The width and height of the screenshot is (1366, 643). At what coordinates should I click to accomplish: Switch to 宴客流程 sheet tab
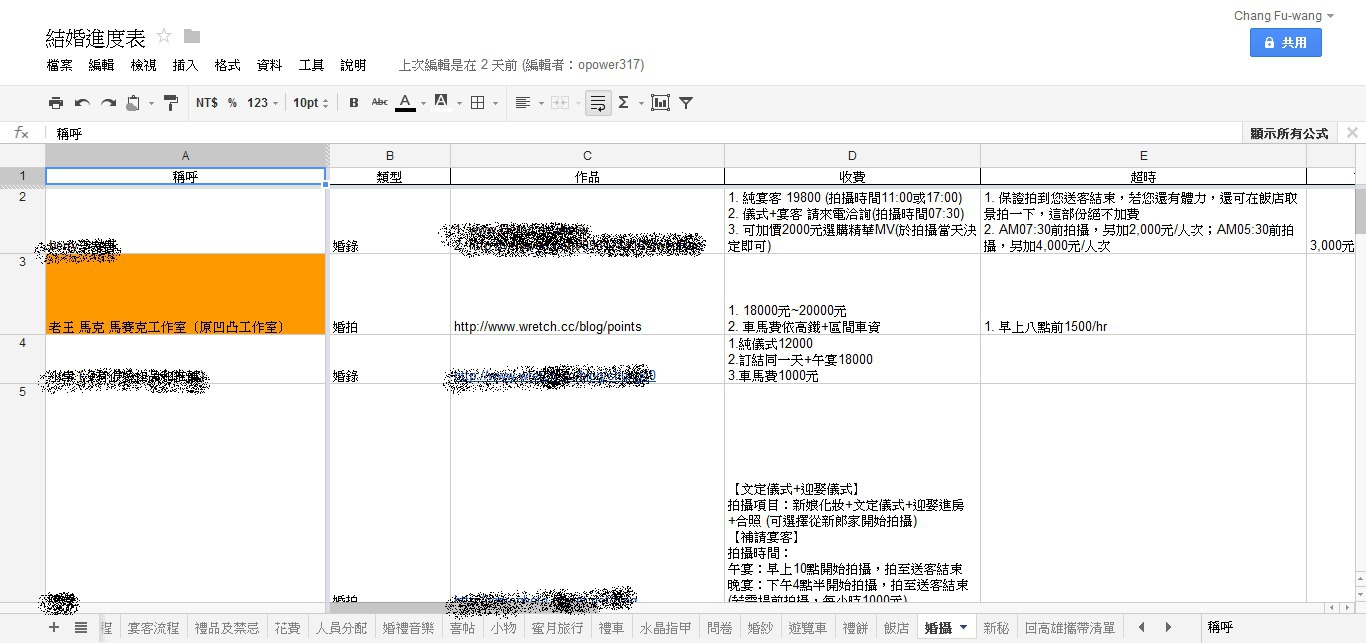click(x=153, y=628)
